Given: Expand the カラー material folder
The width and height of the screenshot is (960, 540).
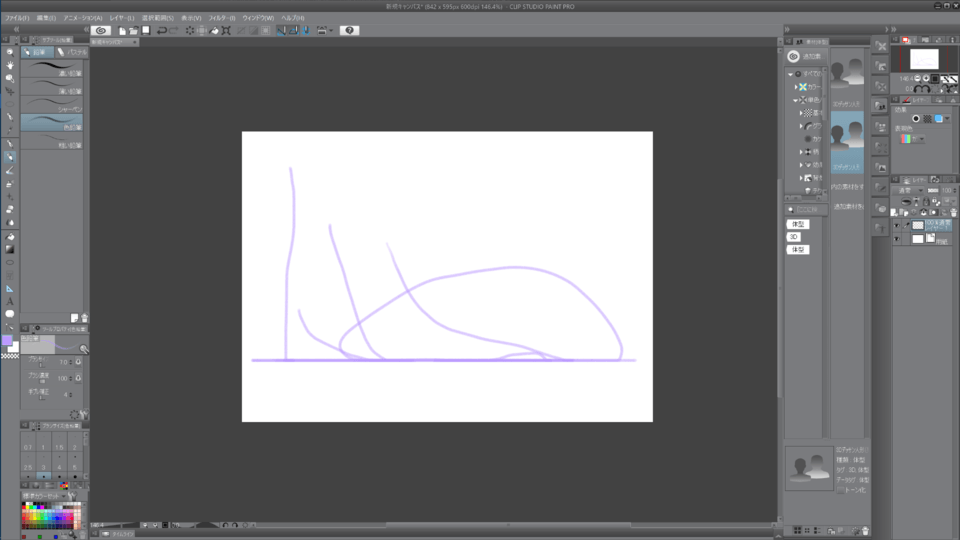Looking at the screenshot, I should click(x=796, y=87).
